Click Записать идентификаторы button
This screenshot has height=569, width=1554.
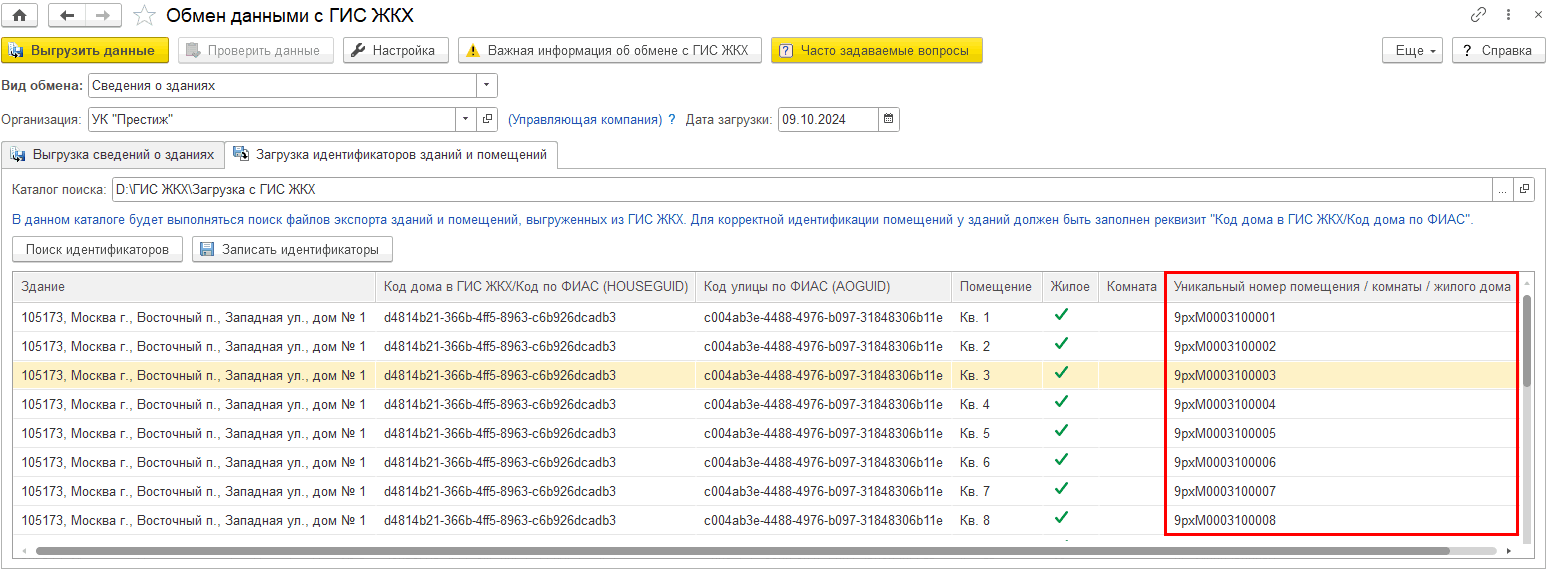pyautogui.click(x=292, y=249)
